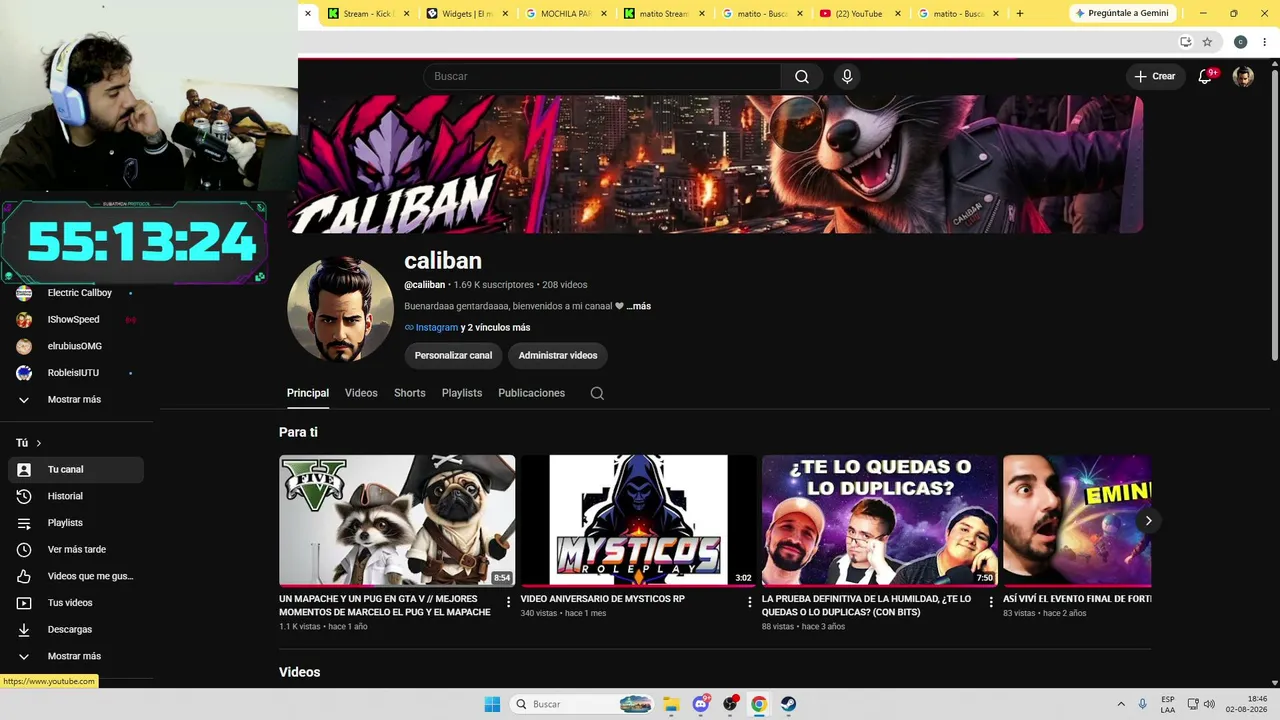Switch to the Publicaciones tab
This screenshot has width=1280, height=720.
[532, 393]
